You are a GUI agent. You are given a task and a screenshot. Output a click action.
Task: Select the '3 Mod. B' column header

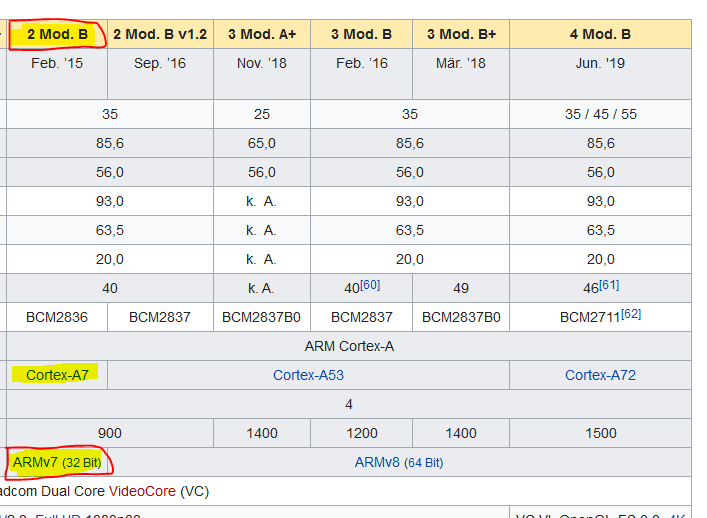pos(362,34)
